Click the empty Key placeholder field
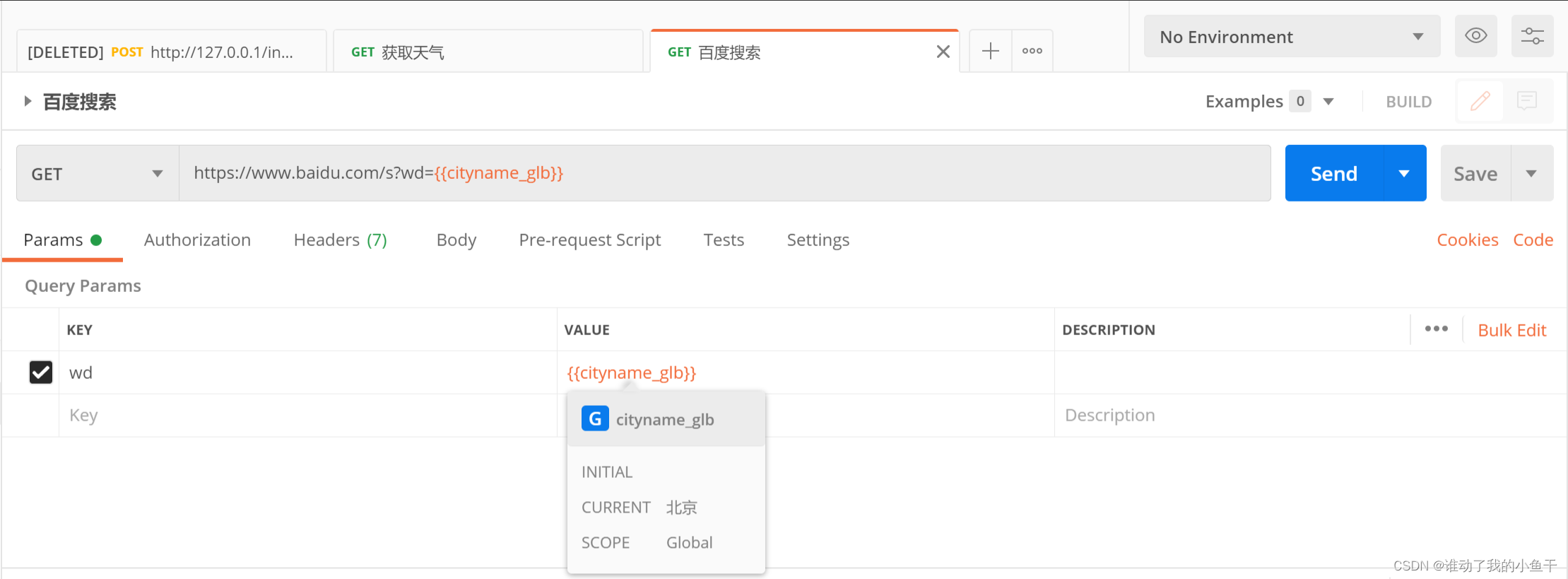Screen dimensions: 1568x579 308,415
